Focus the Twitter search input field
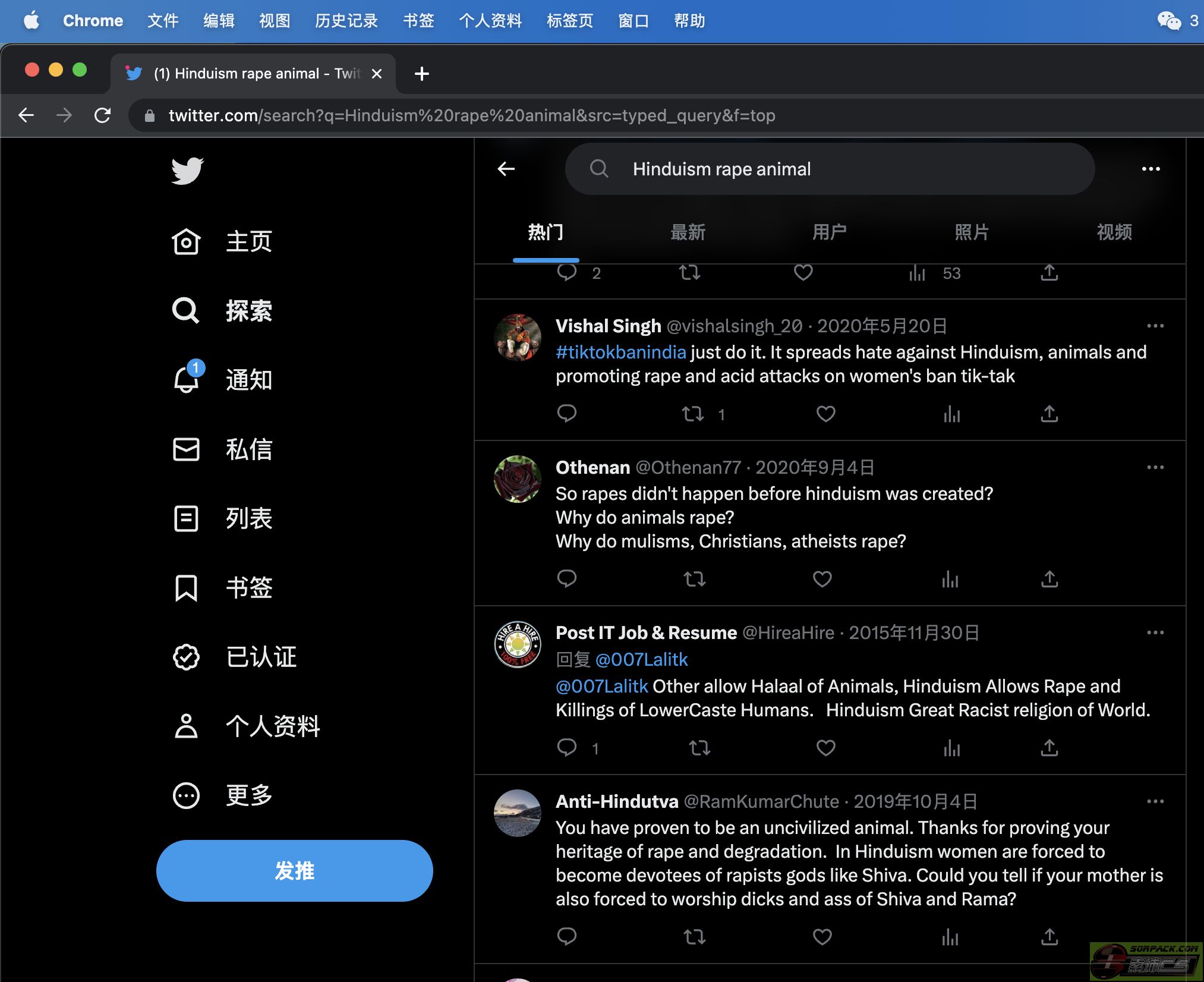This screenshot has width=1204, height=982. (x=830, y=169)
